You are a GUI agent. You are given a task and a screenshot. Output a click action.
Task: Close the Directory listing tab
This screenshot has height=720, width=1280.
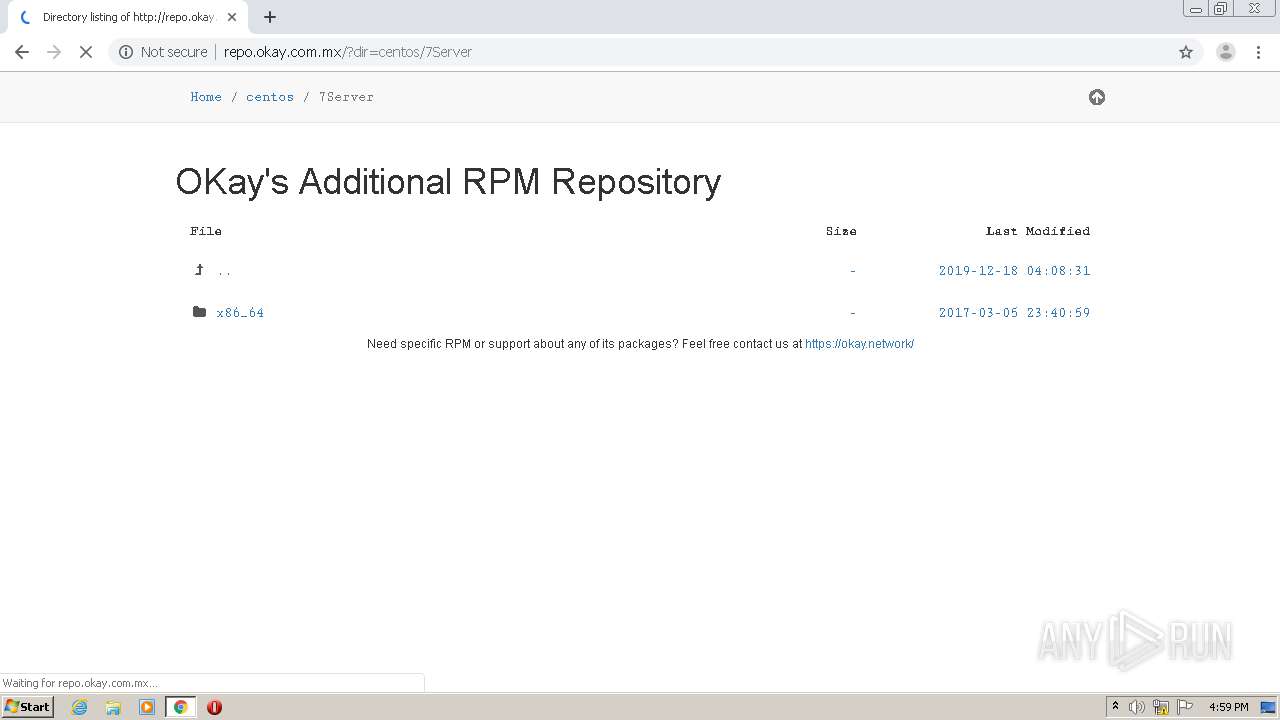click(x=232, y=17)
